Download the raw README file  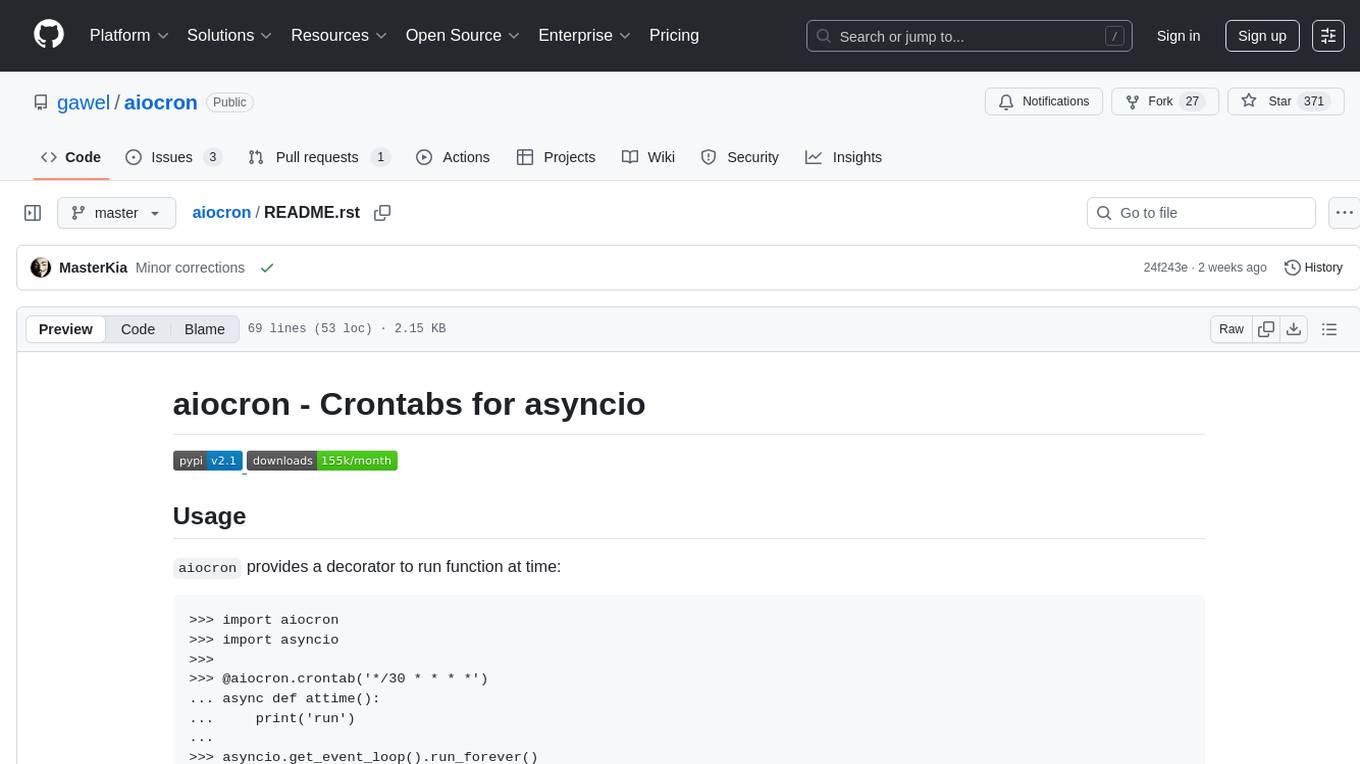[1293, 329]
